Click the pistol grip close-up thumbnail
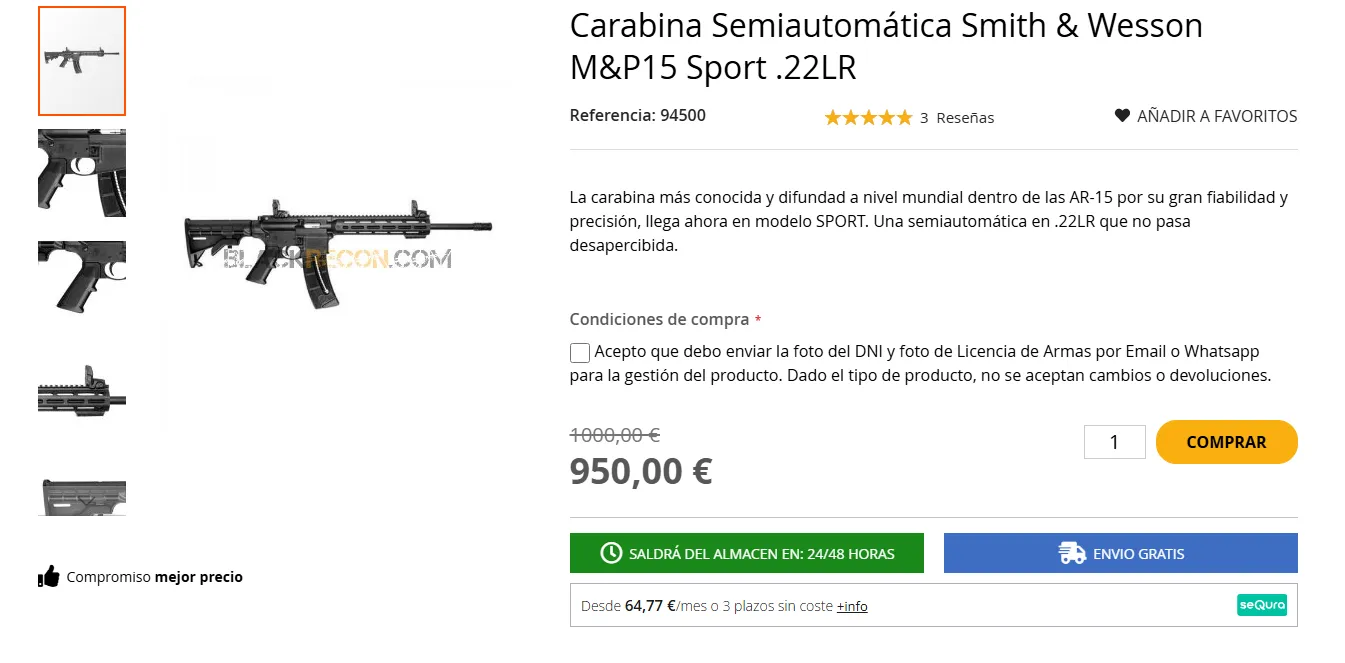Viewport: 1345px width, 663px height. pos(81,278)
